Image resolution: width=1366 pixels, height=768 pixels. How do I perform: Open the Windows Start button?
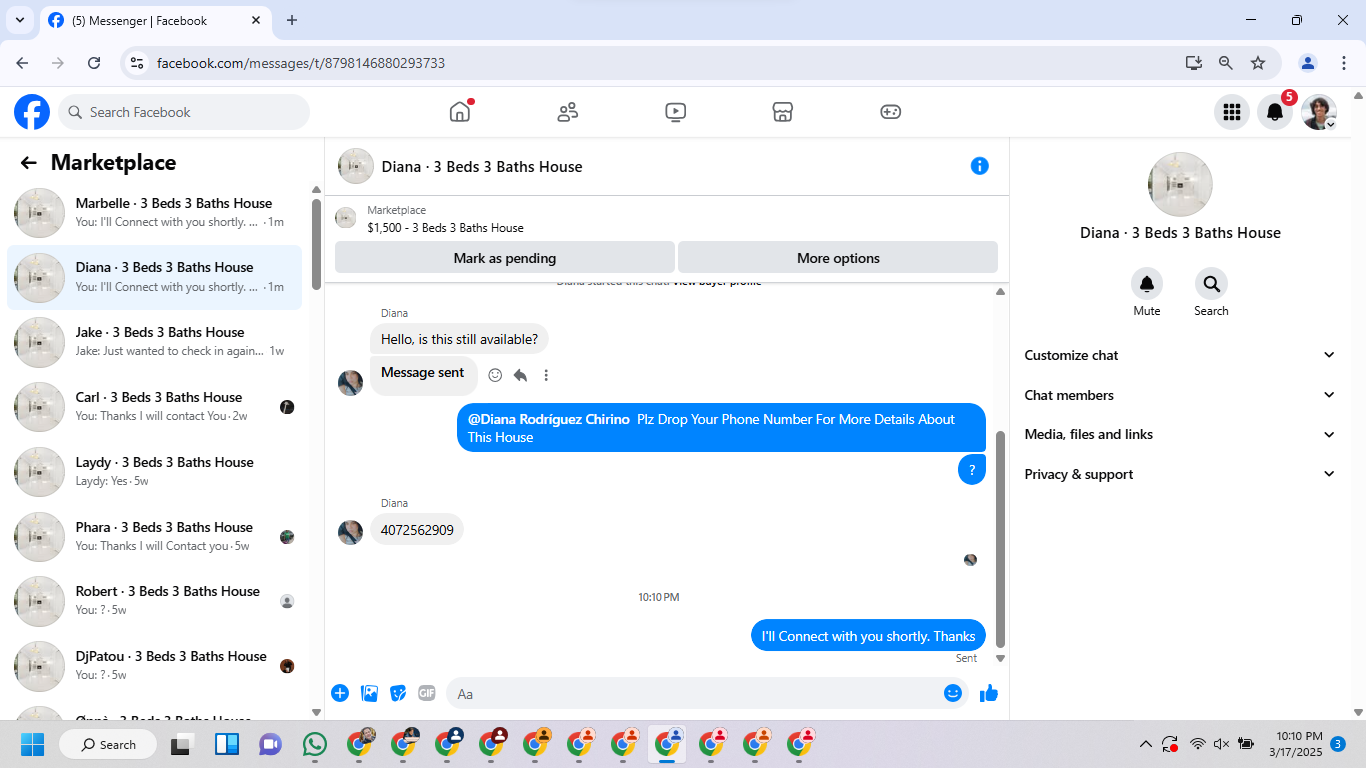coord(32,744)
